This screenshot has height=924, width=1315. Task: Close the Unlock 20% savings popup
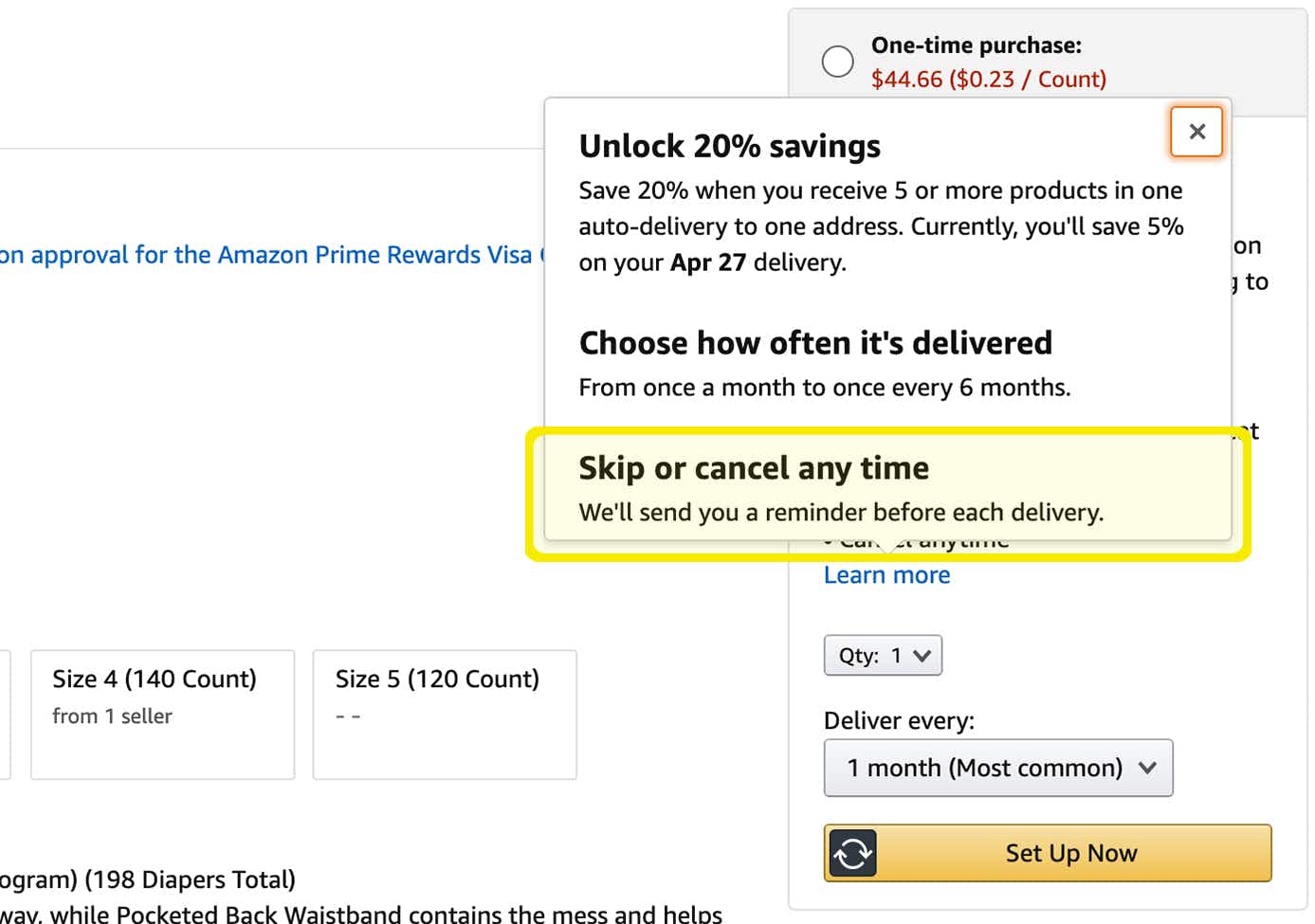click(1196, 132)
